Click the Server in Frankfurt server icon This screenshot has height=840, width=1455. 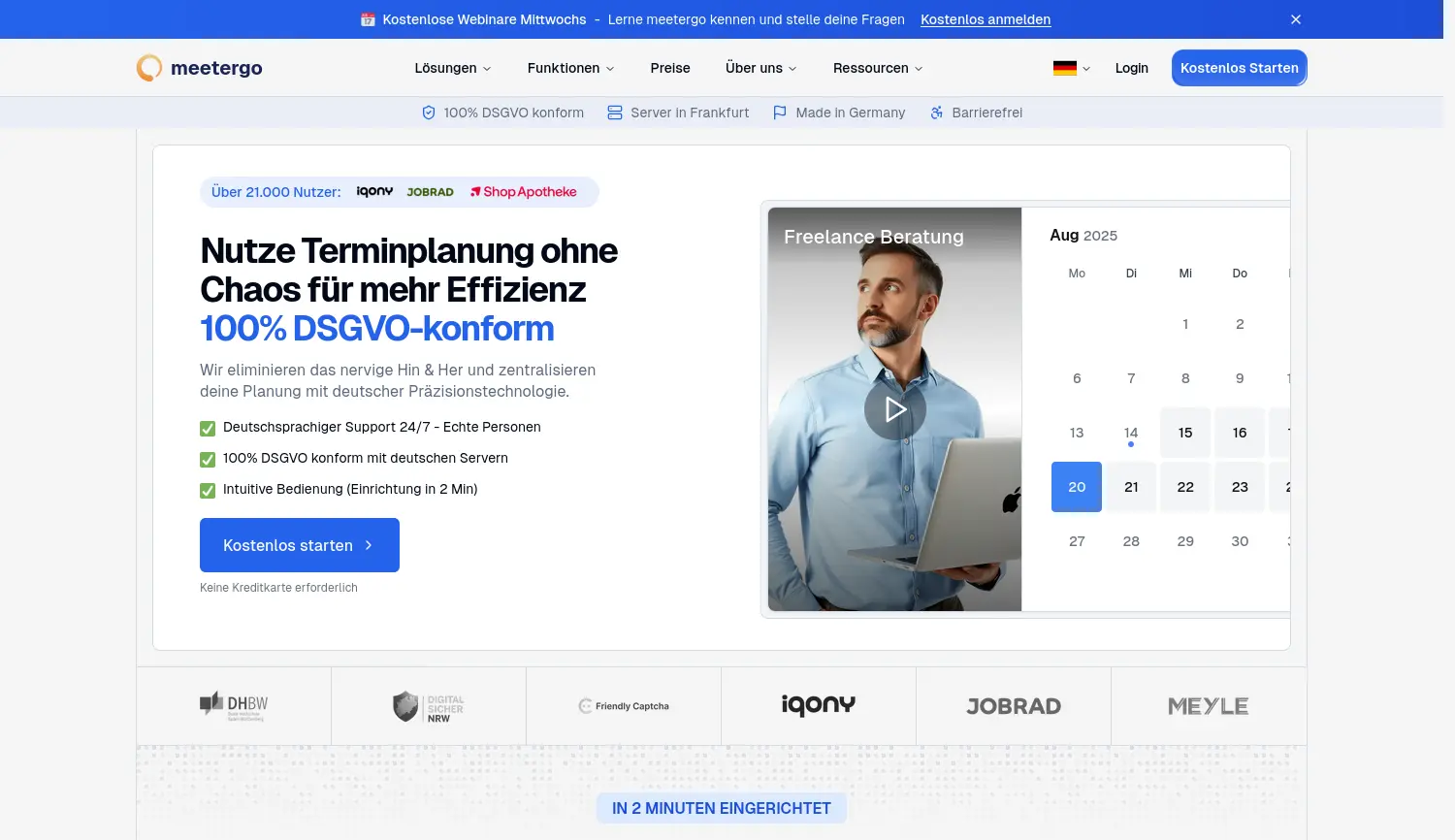(x=615, y=113)
